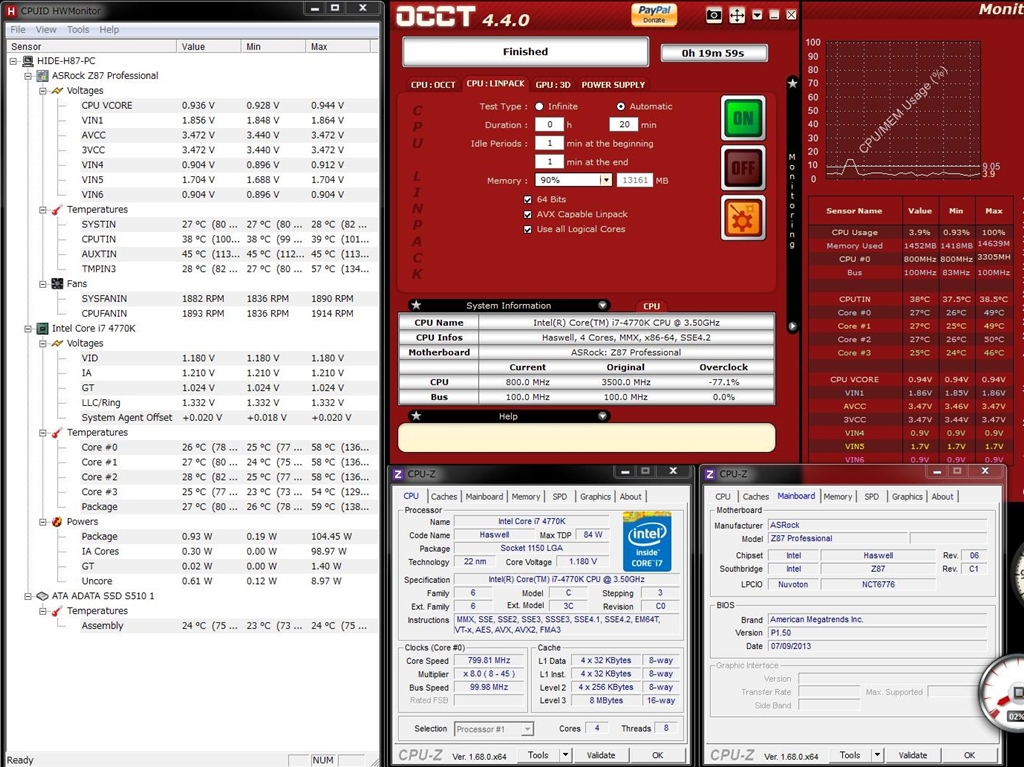
Task: Click Validate in the right CPU-Z window
Action: (x=913, y=755)
